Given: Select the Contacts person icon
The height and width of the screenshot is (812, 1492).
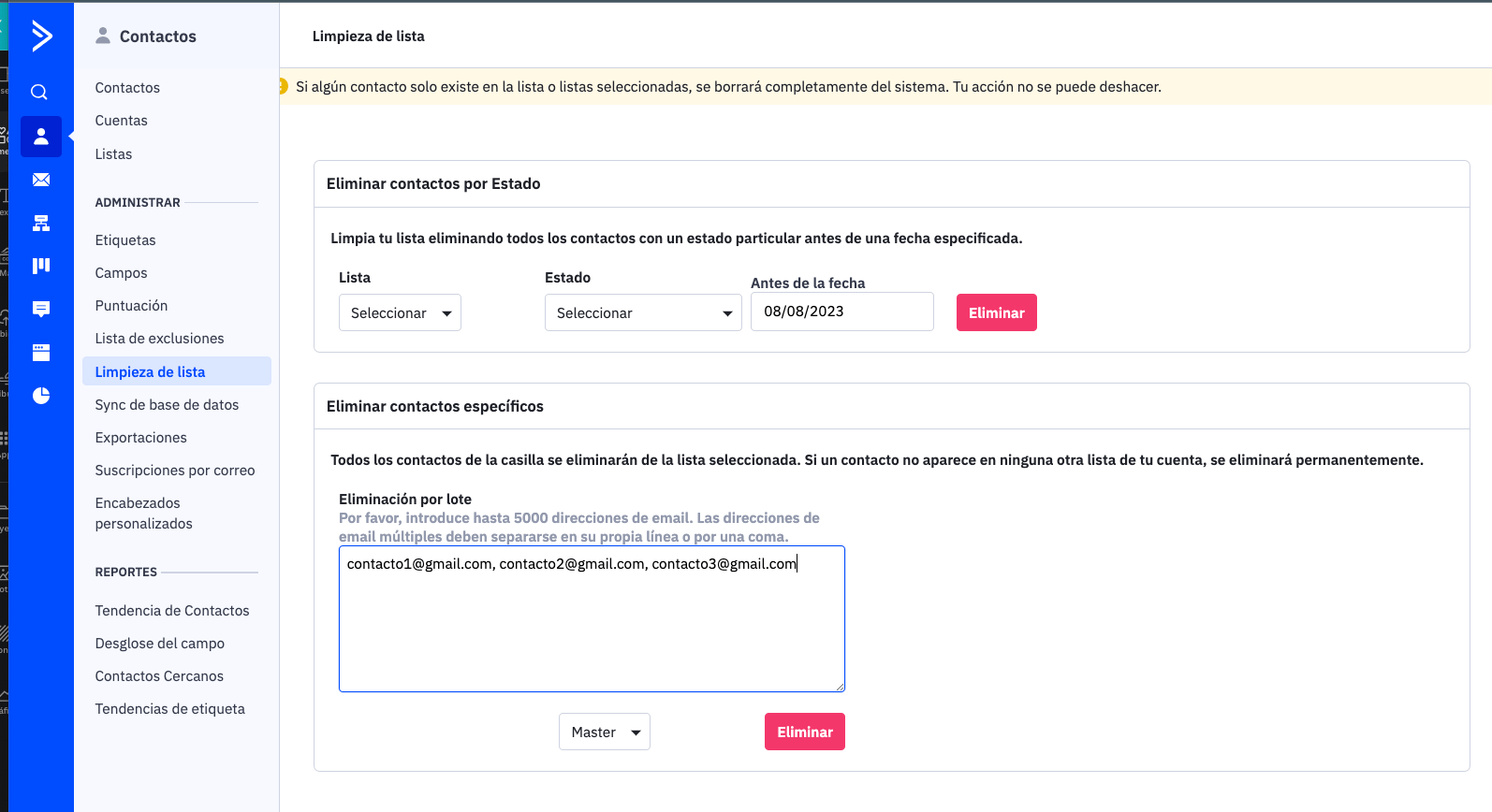Looking at the screenshot, I should pyautogui.click(x=41, y=137).
